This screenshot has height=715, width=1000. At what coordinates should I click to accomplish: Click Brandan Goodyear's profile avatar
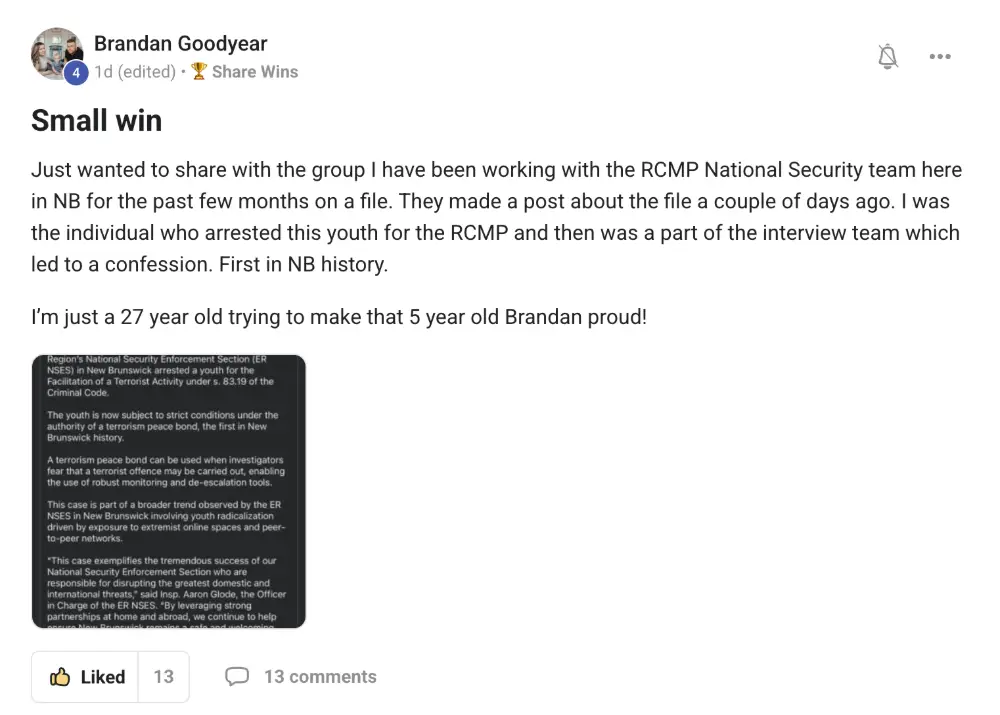(56, 52)
